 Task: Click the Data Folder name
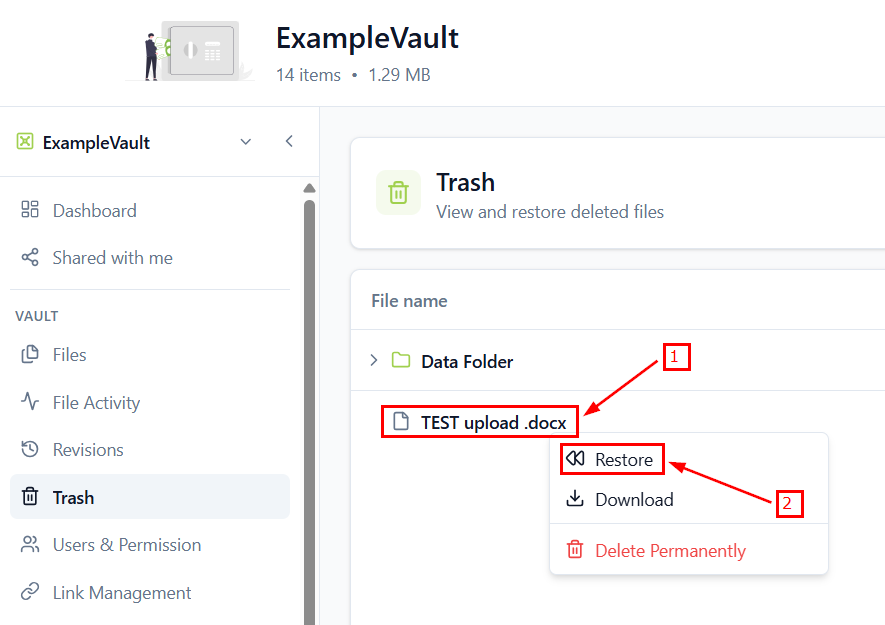point(467,361)
